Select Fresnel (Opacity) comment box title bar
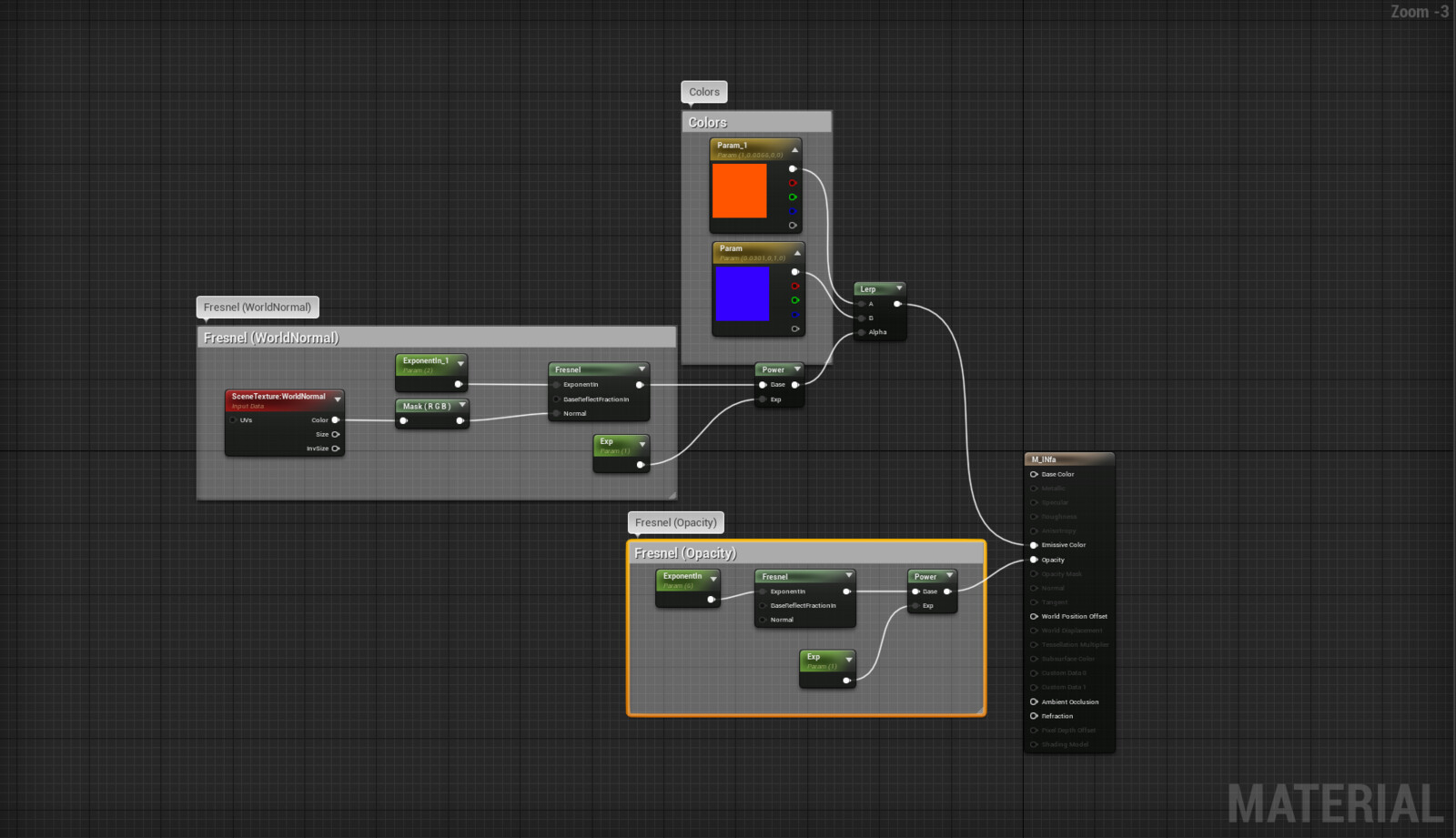Screen dimensions: 1456x838 (806, 553)
